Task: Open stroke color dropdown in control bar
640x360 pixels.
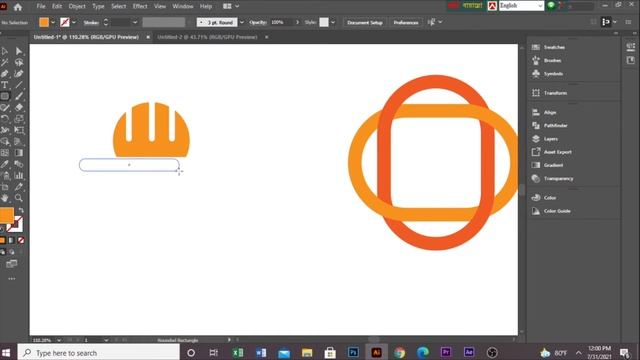Action: point(74,22)
